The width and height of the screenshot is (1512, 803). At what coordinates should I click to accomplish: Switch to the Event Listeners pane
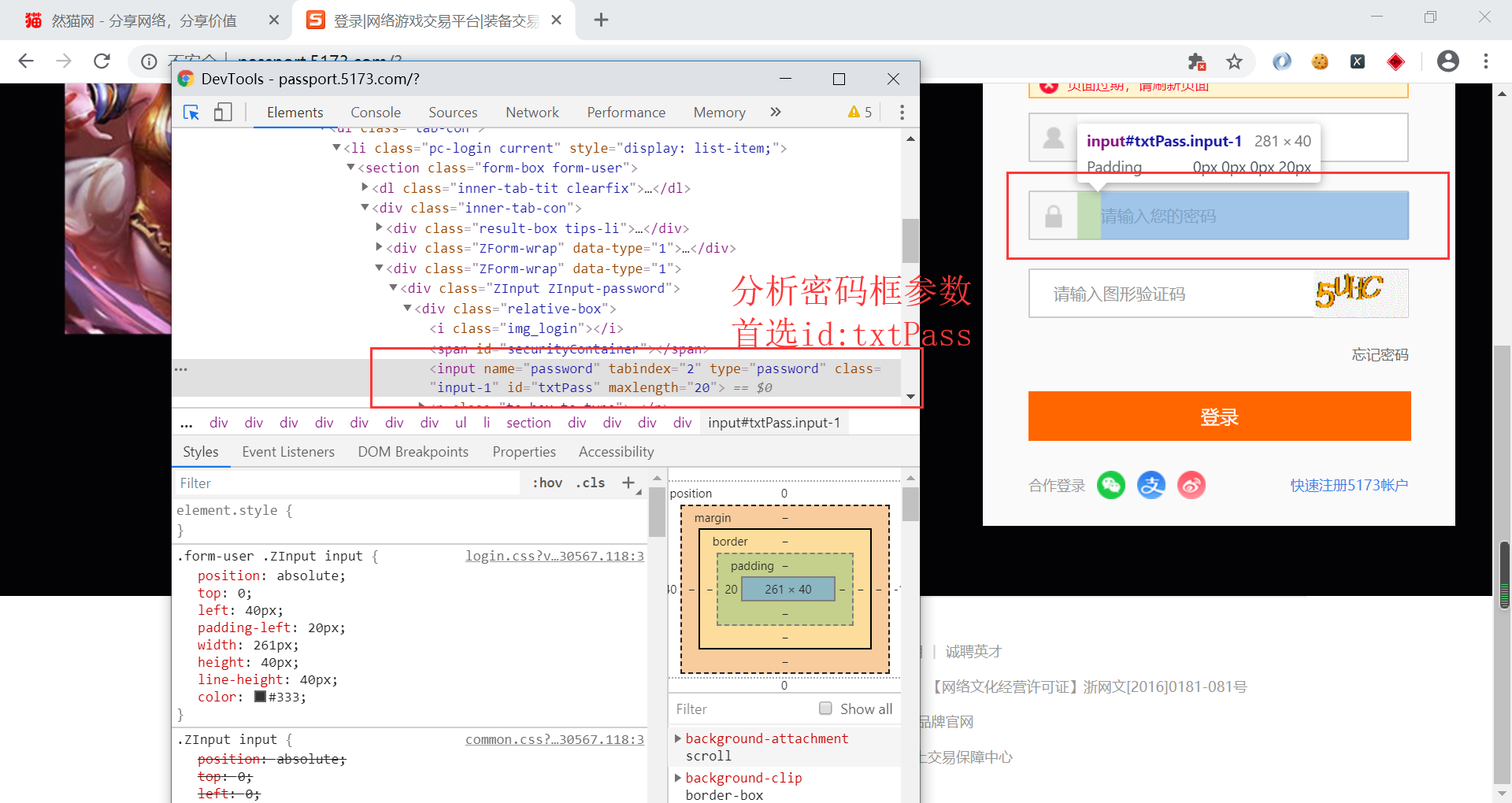tap(288, 452)
